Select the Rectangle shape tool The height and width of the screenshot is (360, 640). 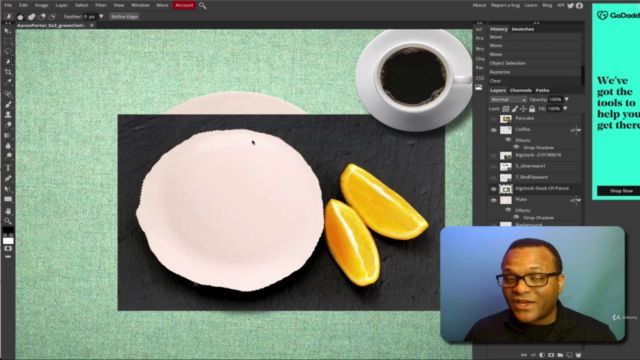[x=8, y=199]
